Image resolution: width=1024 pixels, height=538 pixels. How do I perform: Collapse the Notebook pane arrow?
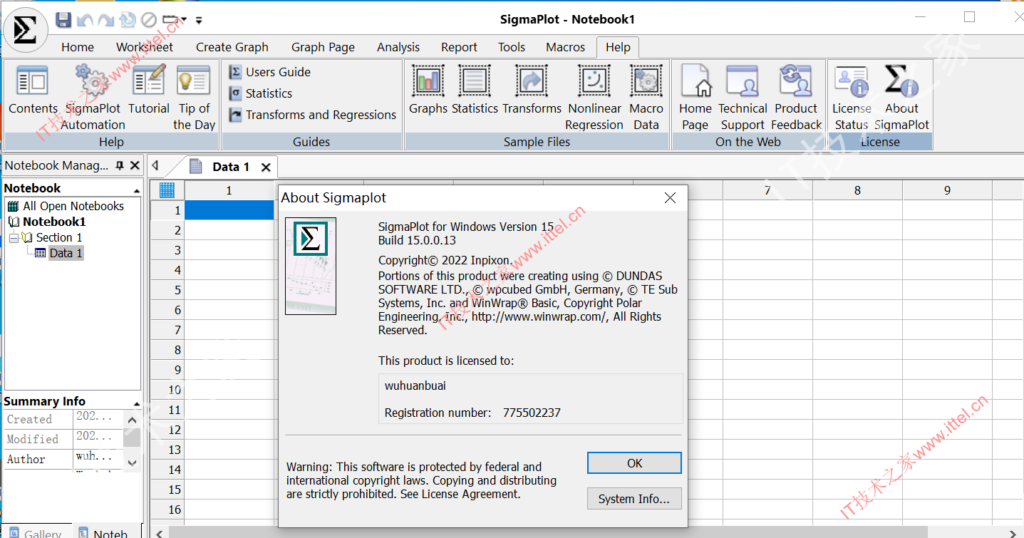(136, 189)
